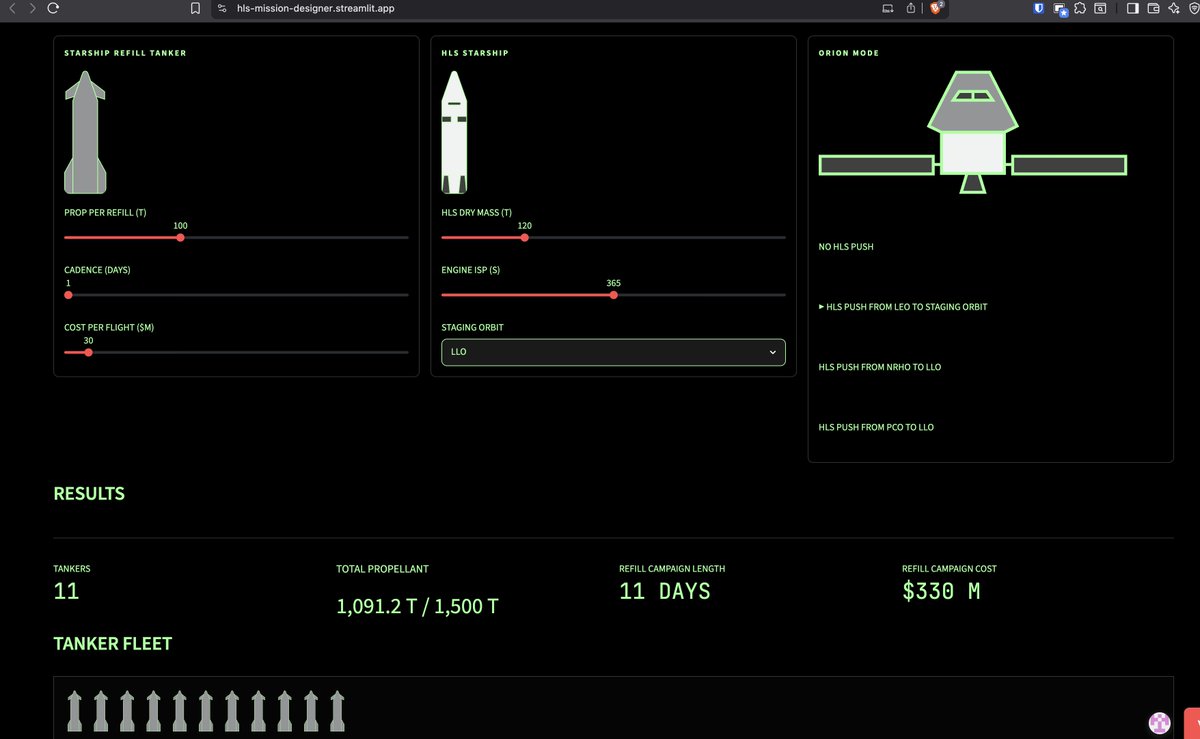Click the Refill Campaign Length label
Screen dimensions: 1200x739
pos(672,568)
